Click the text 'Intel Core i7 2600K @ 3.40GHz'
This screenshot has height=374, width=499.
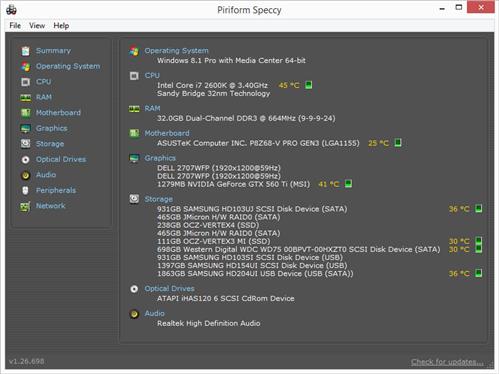212,85
